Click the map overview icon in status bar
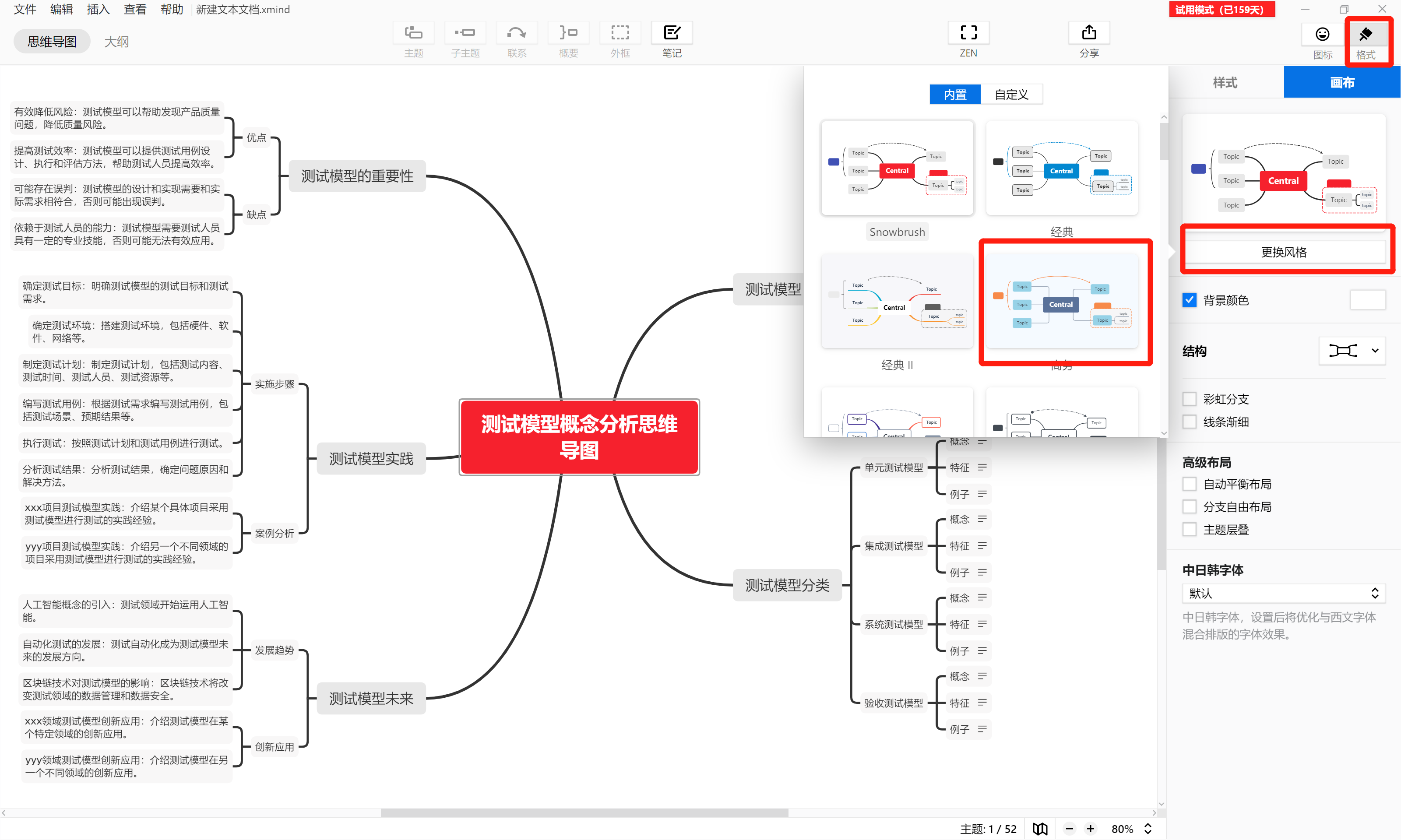 tap(1040, 829)
